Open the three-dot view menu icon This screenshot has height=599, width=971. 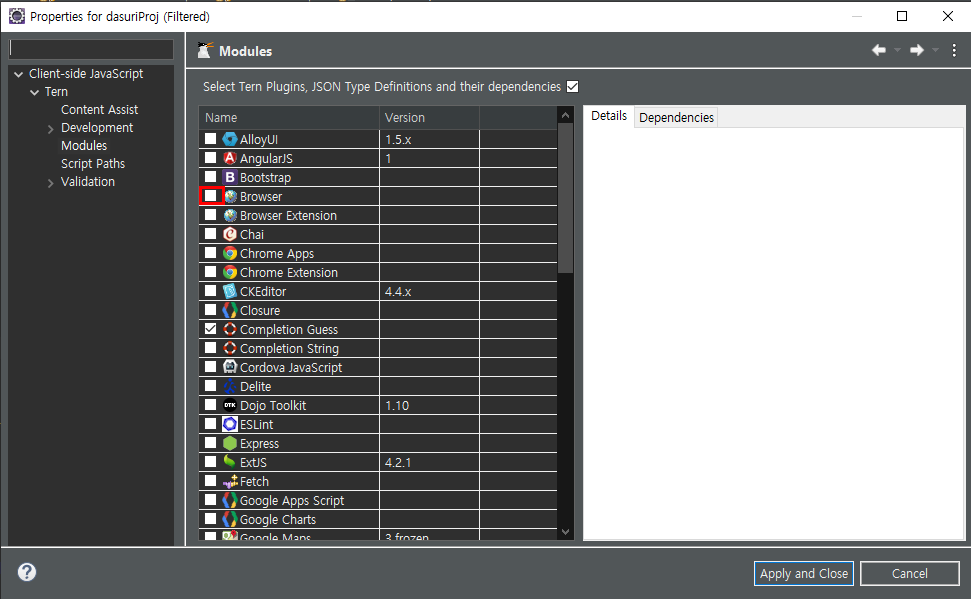click(x=954, y=50)
